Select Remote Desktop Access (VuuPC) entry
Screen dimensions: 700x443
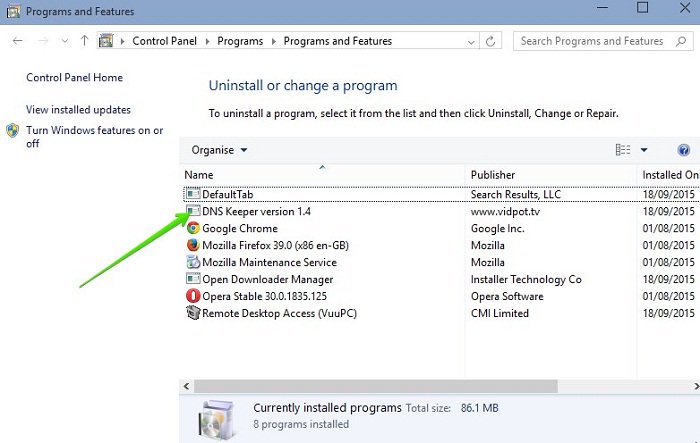tap(279, 313)
